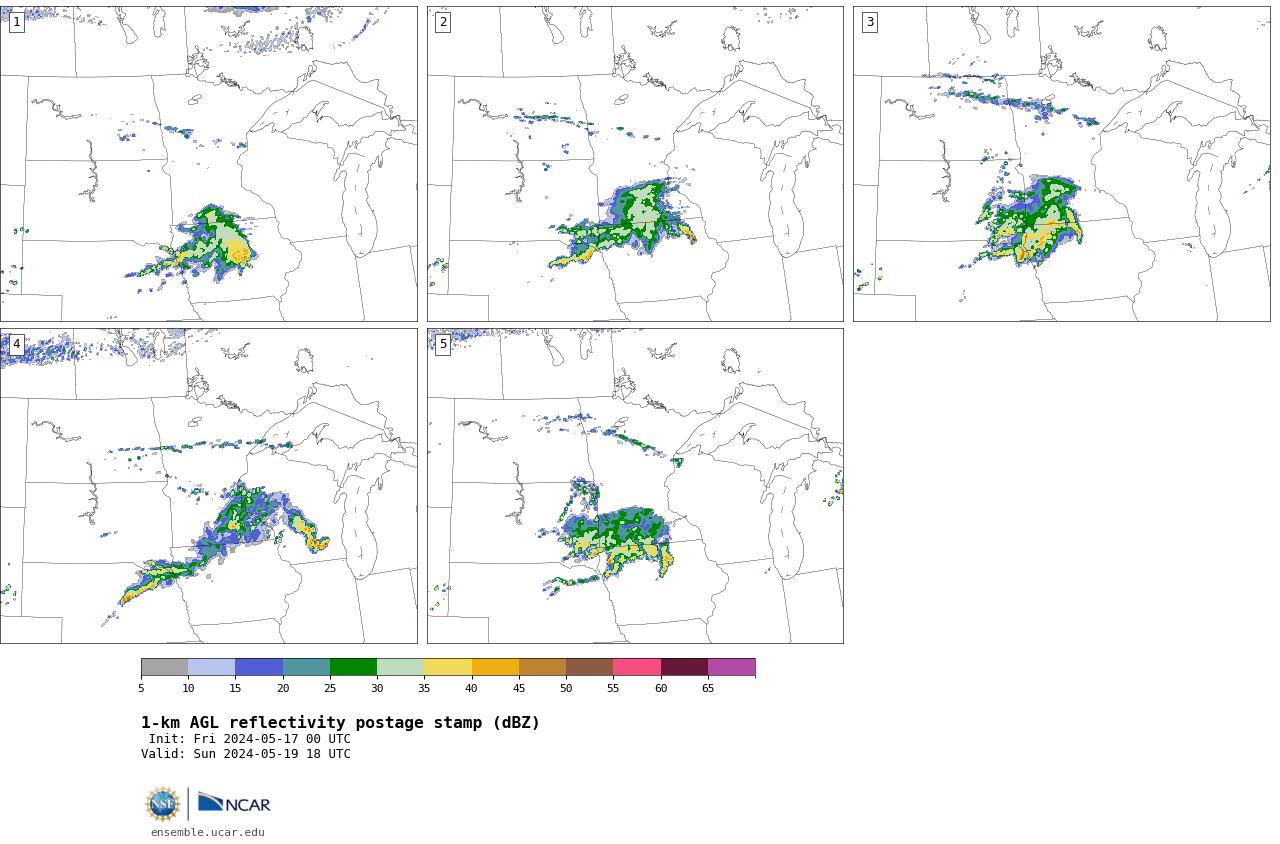Click the maroon 60-65 dBZ swatch

pyautogui.click(x=684, y=667)
